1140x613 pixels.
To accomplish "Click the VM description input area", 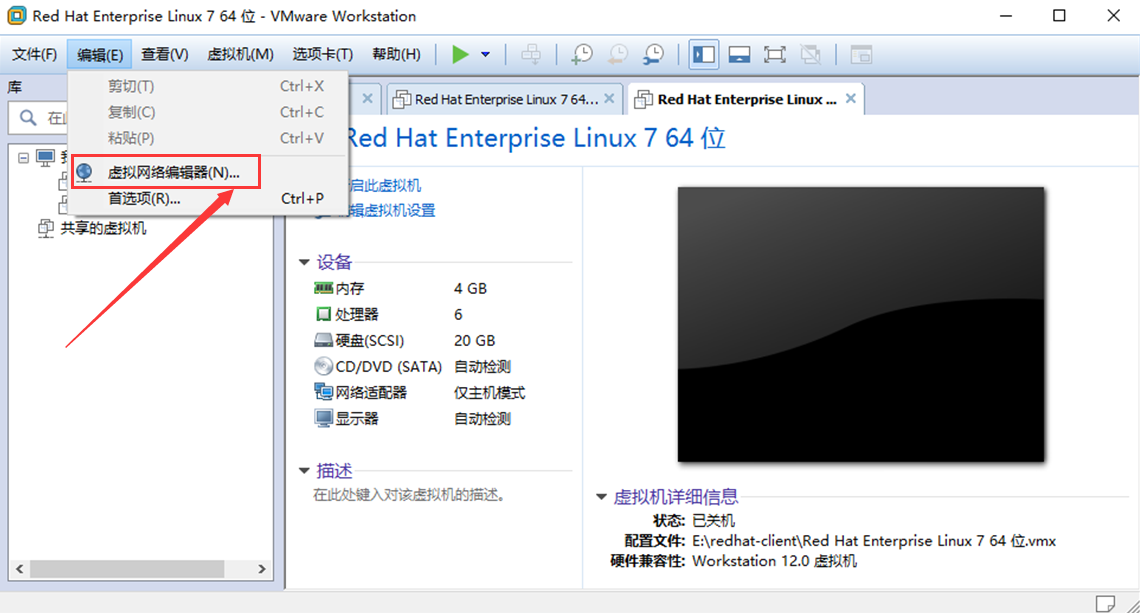I will pyautogui.click(x=409, y=495).
